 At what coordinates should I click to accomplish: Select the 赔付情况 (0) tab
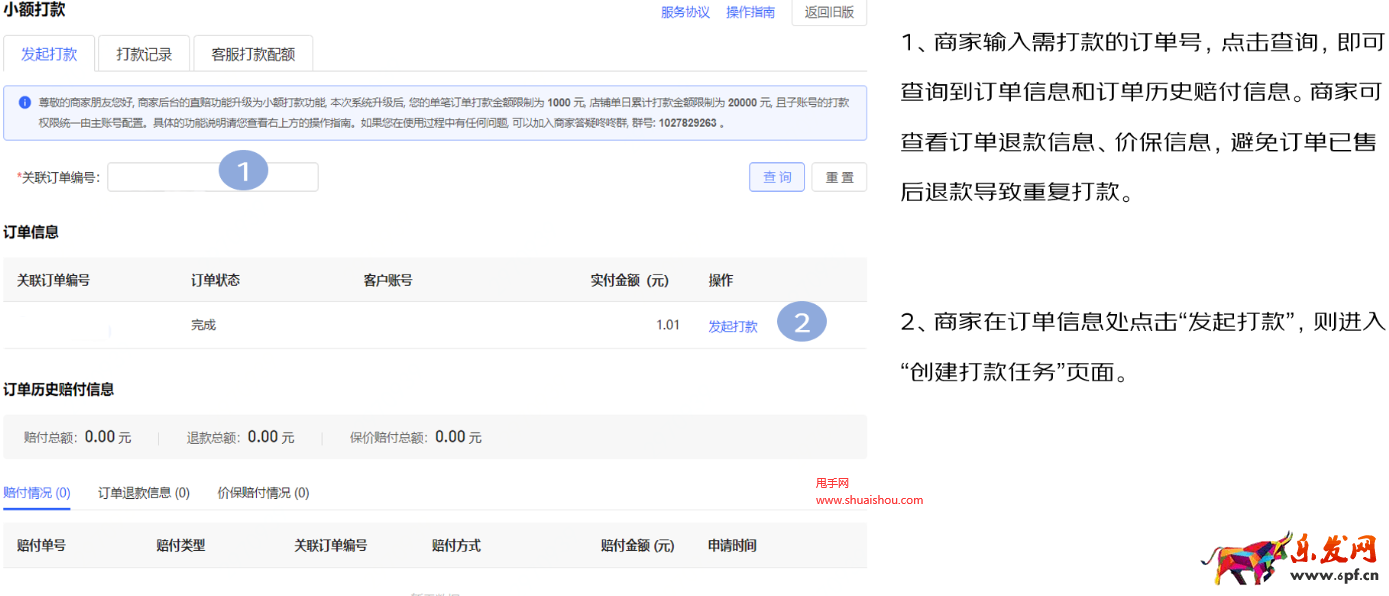pyautogui.click(x=37, y=492)
